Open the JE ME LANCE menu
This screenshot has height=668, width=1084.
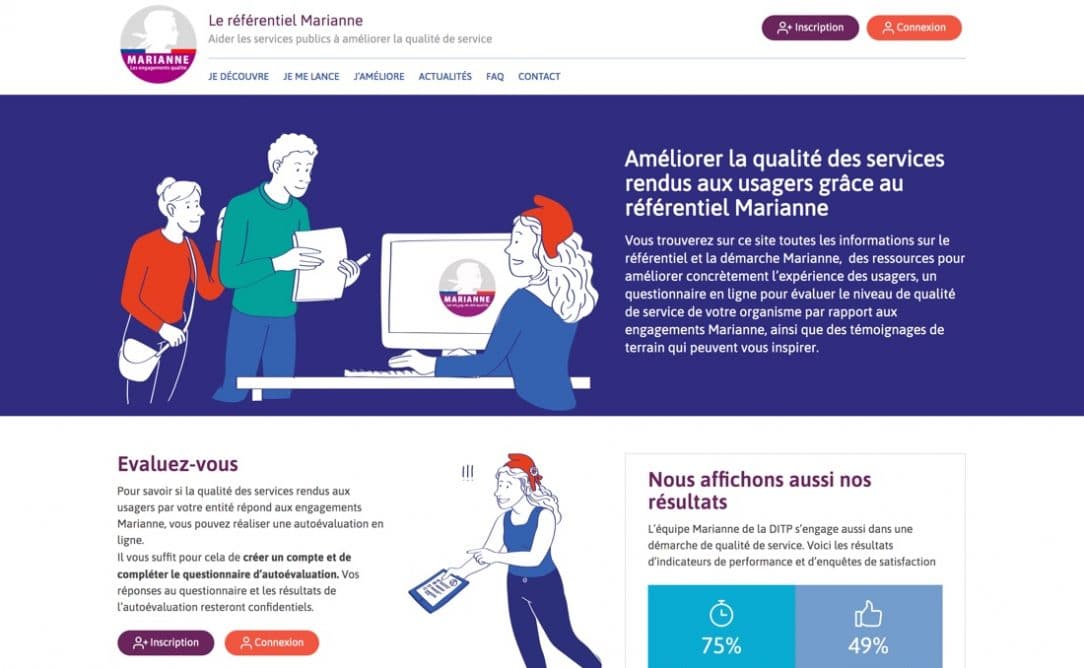coord(311,77)
